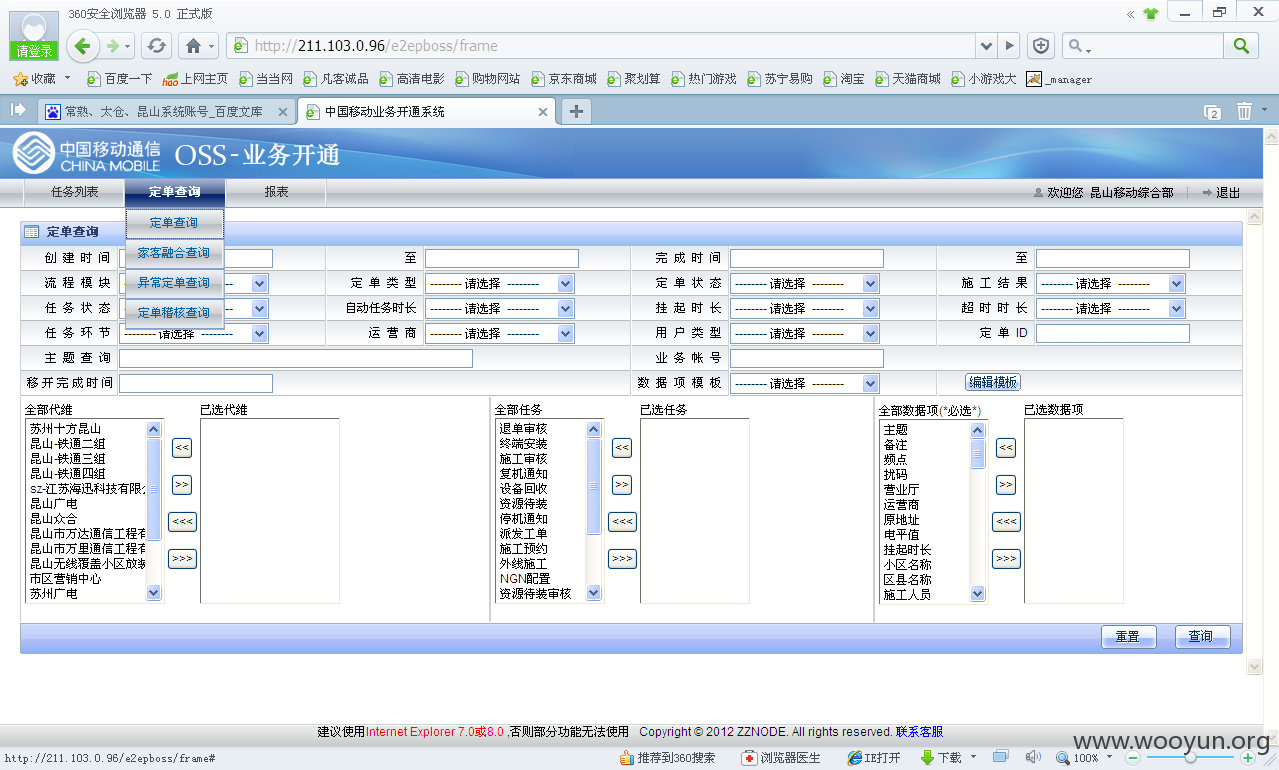Screen dimensions: 1279x770
Task: Click the 业务帐号 input field
Action: (x=807, y=359)
